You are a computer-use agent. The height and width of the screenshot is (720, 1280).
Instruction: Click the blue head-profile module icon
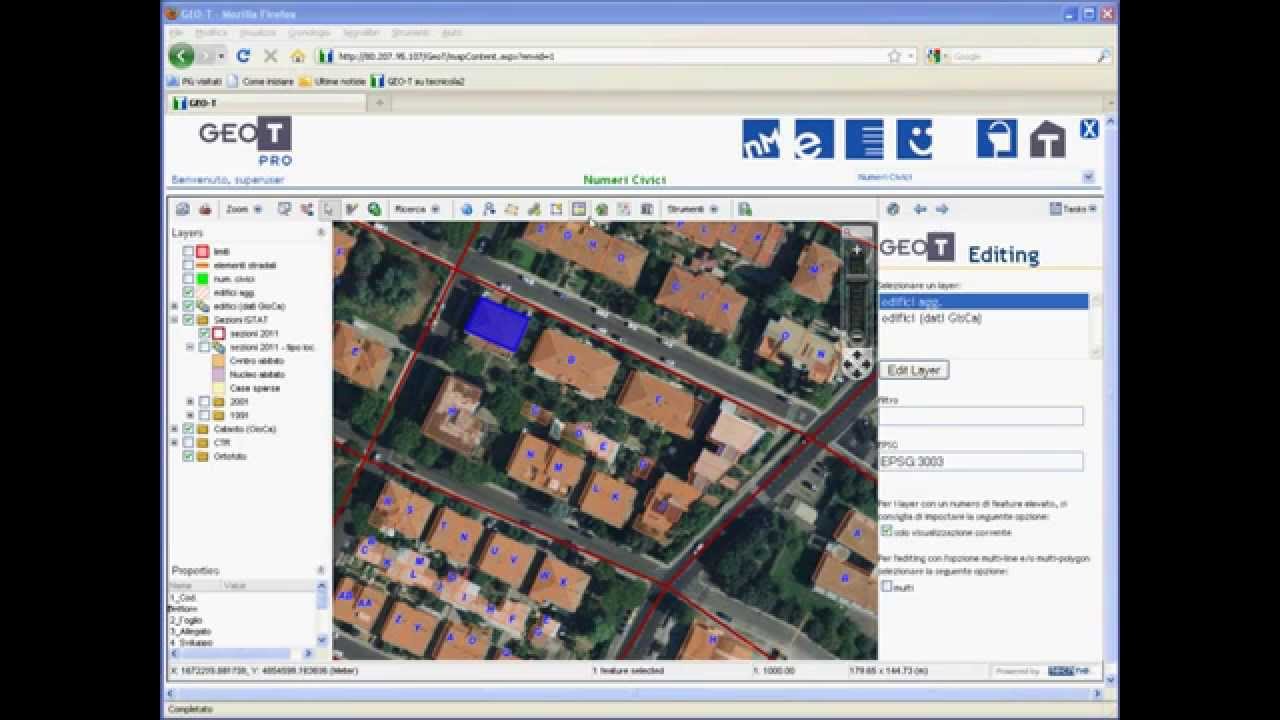coord(997,139)
